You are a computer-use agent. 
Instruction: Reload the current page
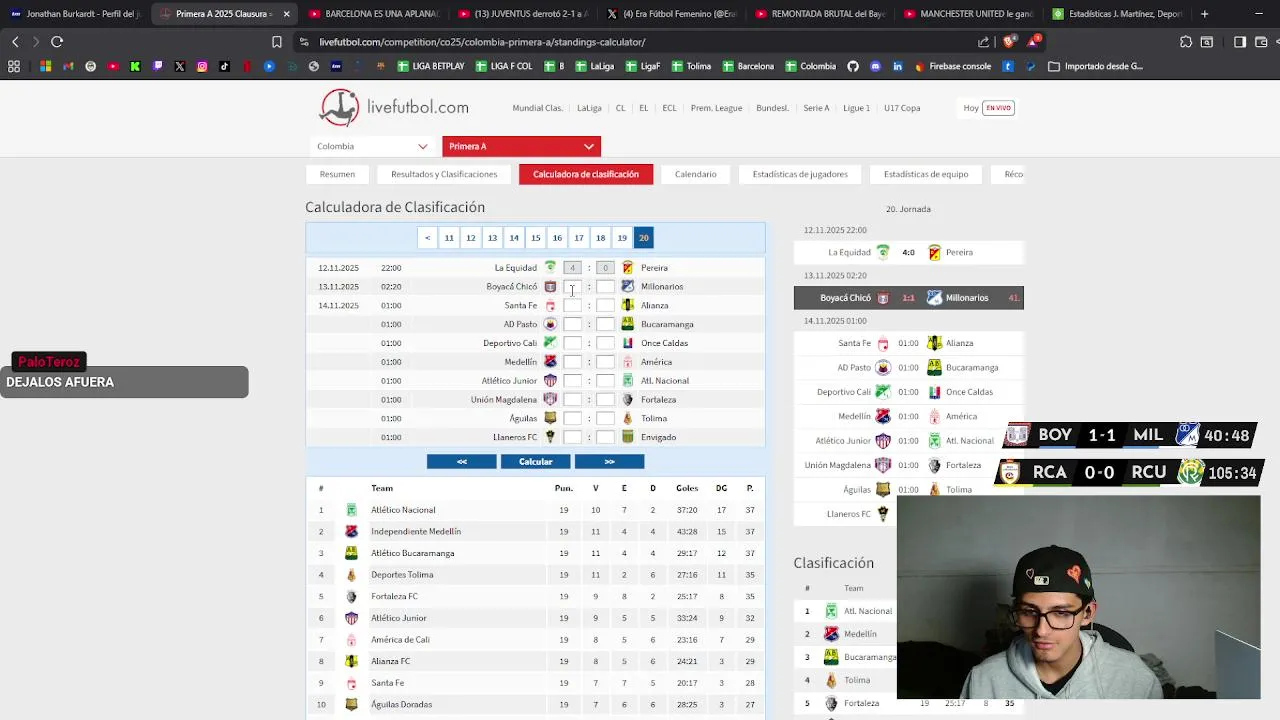coord(57,42)
